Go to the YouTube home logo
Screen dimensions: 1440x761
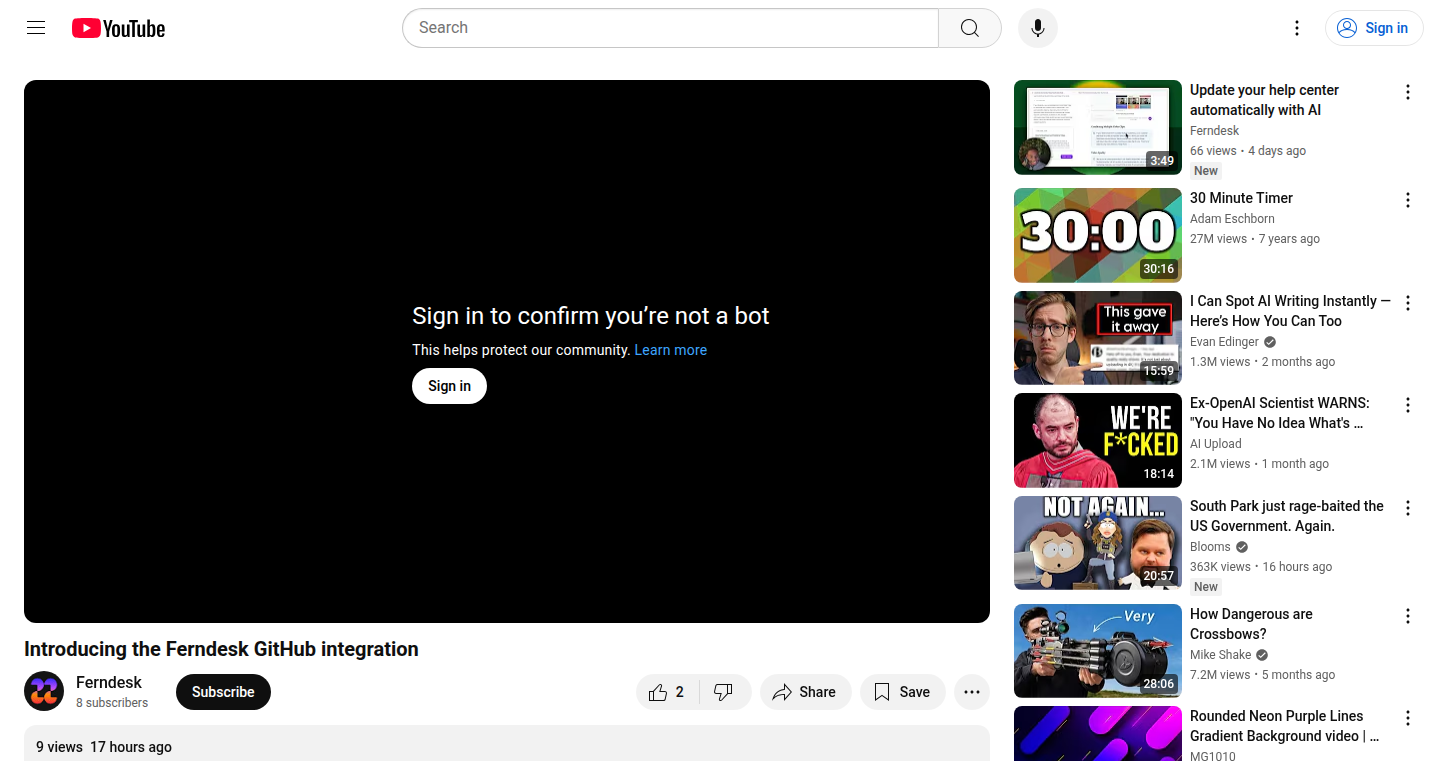[x=118, y=28]
